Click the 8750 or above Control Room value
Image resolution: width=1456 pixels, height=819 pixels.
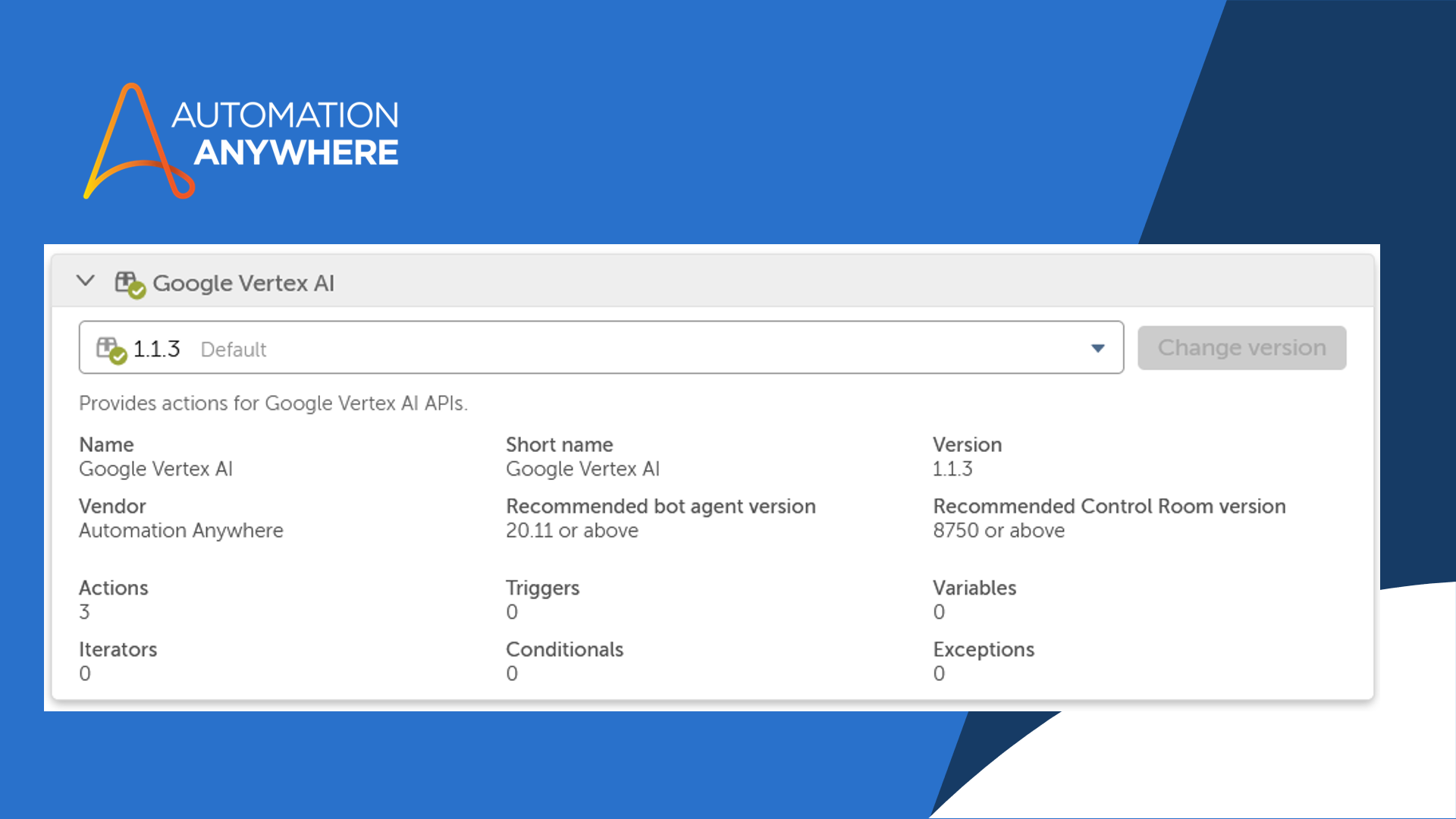(999, 531)
